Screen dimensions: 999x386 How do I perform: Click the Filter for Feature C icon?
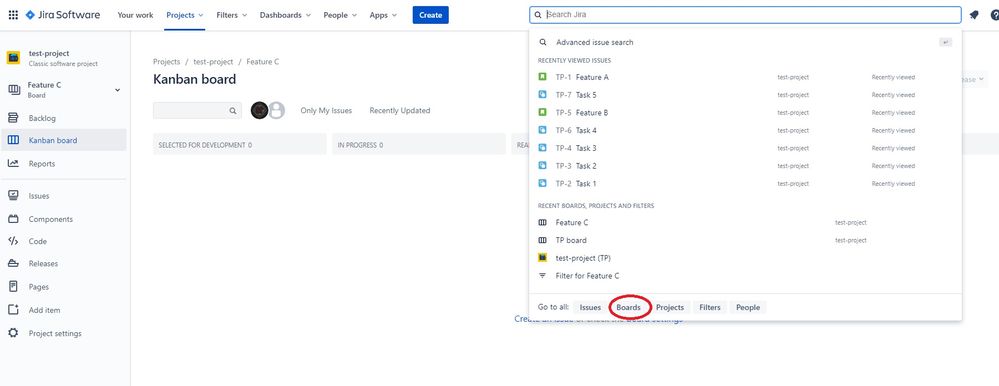pos(543,276)
